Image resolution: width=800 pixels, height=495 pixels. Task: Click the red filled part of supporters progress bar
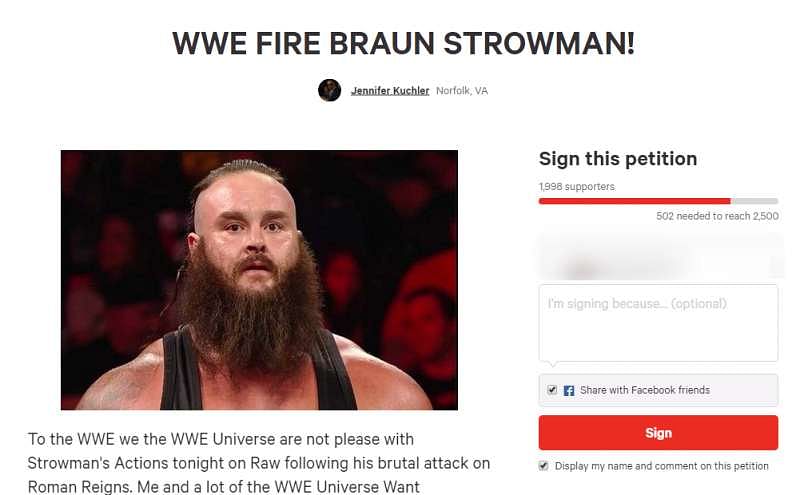[635, 201]
